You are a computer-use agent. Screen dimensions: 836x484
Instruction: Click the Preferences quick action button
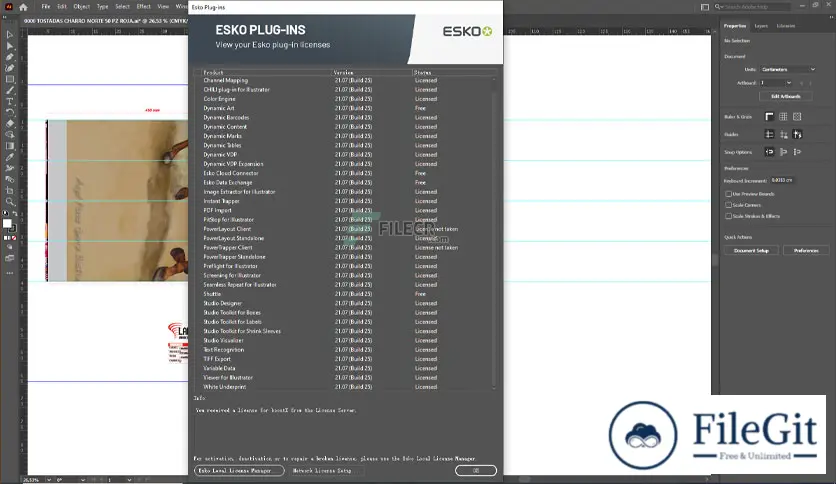(x=806, y=251)
